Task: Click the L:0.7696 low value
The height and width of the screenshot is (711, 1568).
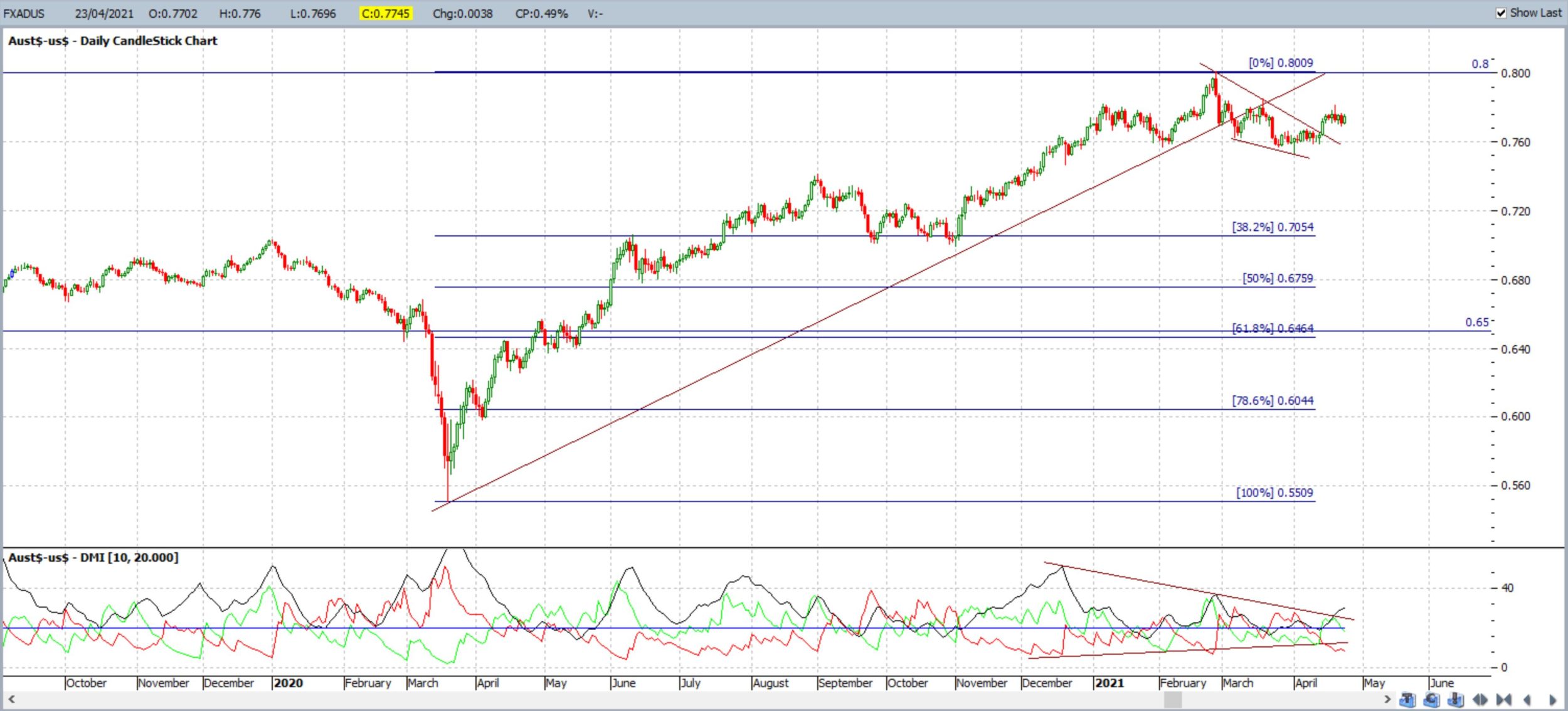Action: (x=313, y=13)
